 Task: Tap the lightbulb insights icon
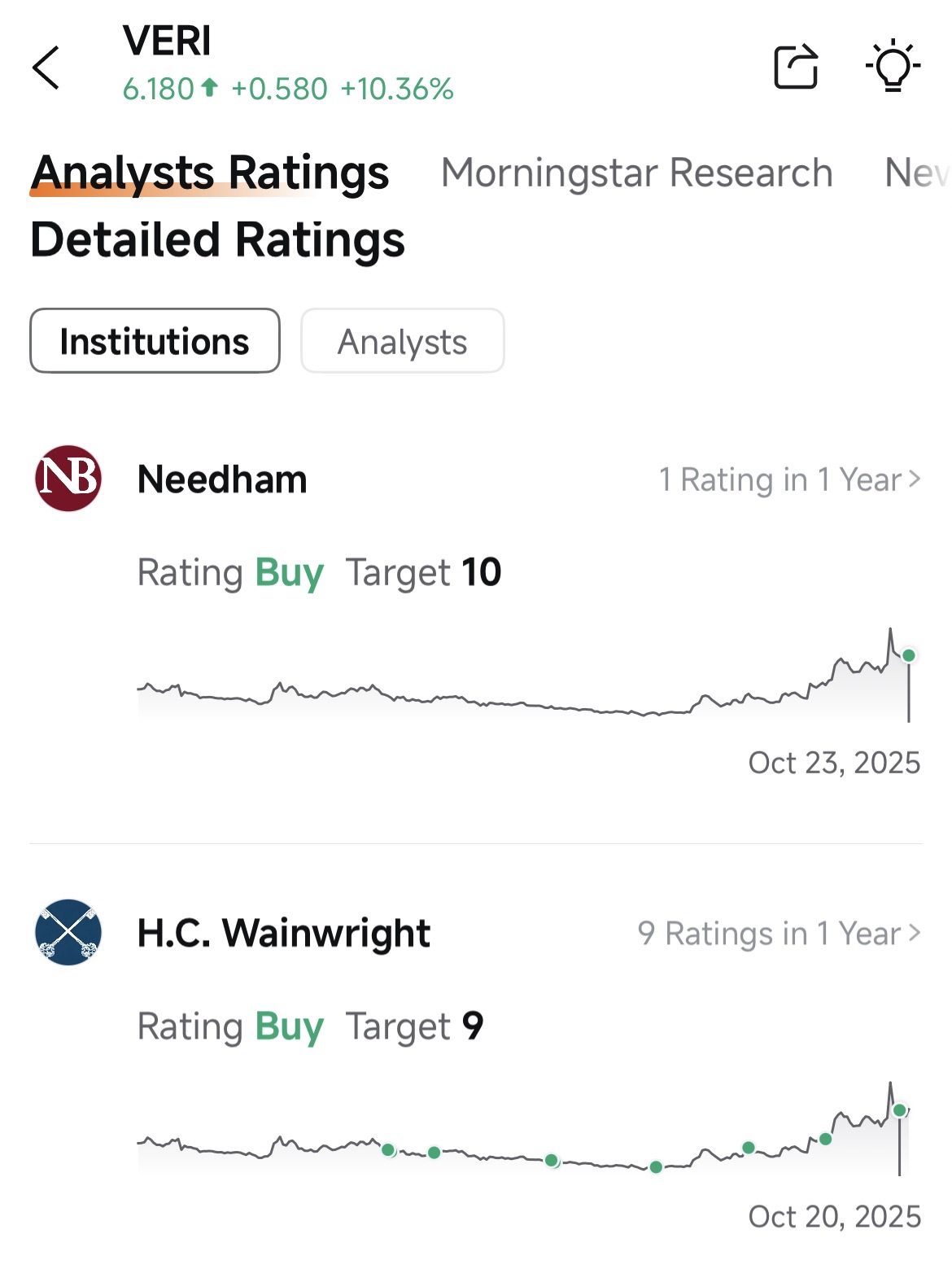pyautogui.click(x=893, y=65)
